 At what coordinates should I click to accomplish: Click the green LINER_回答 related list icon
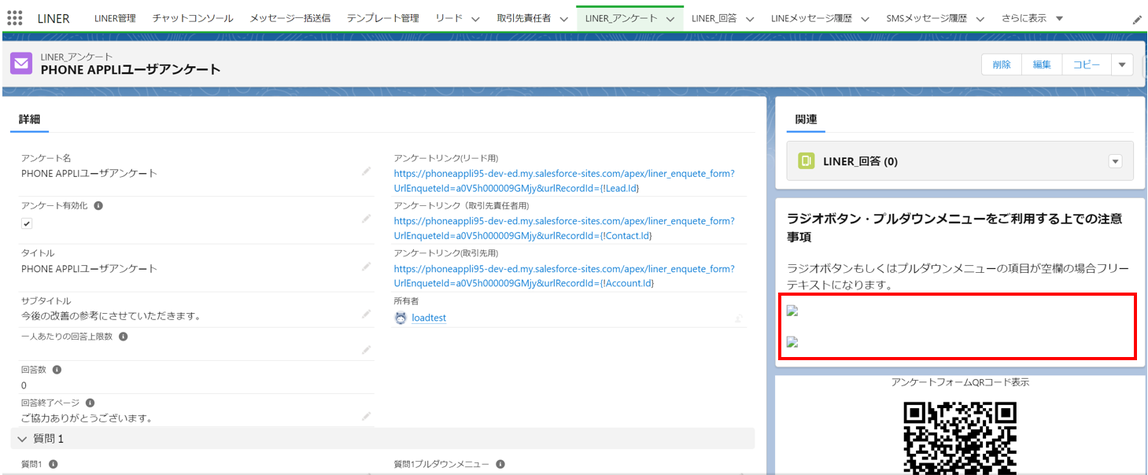click(808, 161)
